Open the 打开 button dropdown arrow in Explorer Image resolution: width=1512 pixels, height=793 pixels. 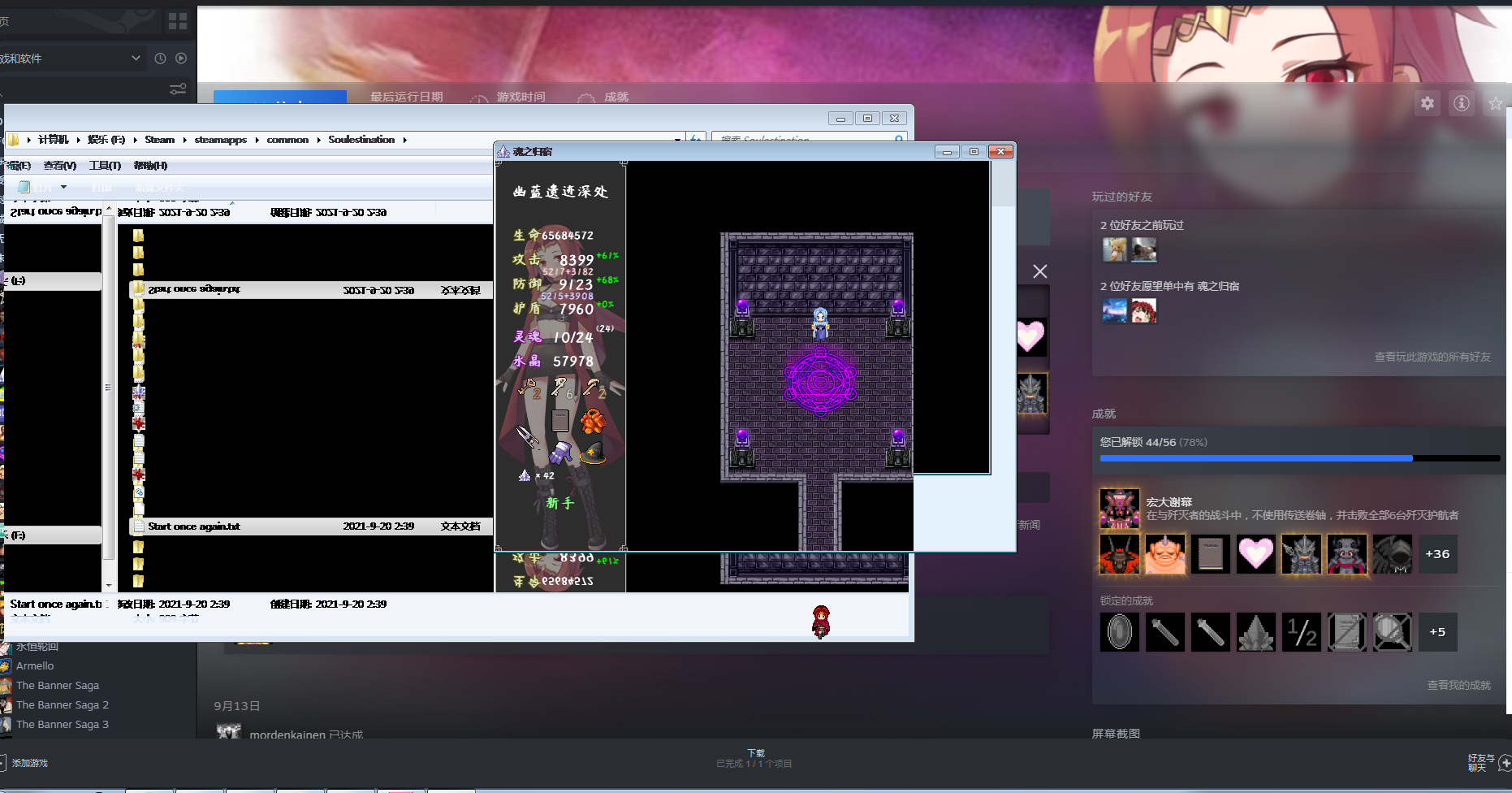click(63, 187)
